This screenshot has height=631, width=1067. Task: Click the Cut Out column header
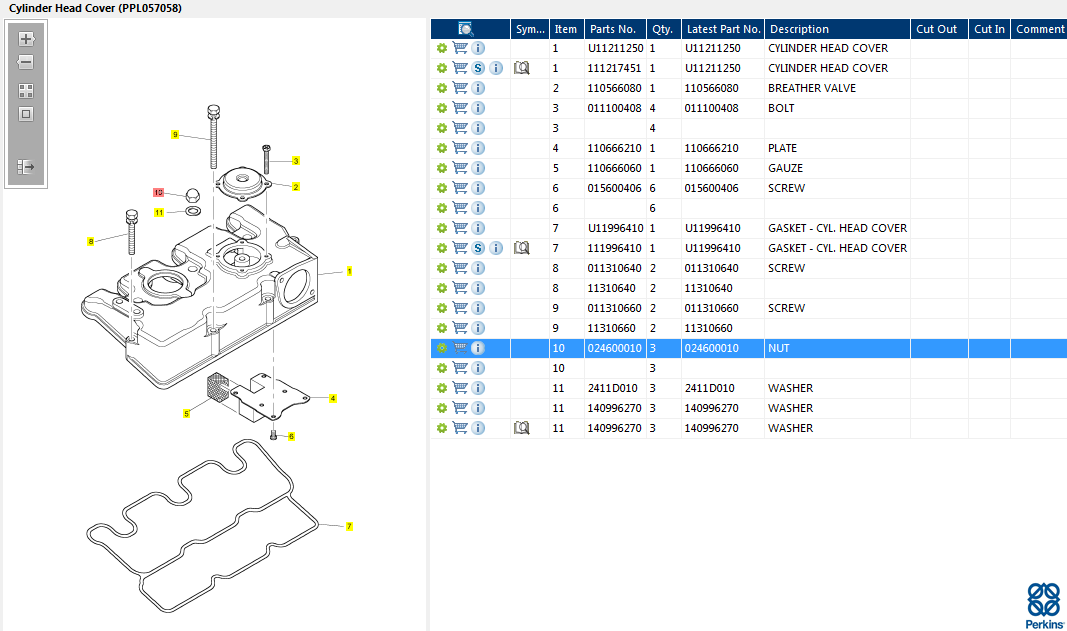[937, 29]
